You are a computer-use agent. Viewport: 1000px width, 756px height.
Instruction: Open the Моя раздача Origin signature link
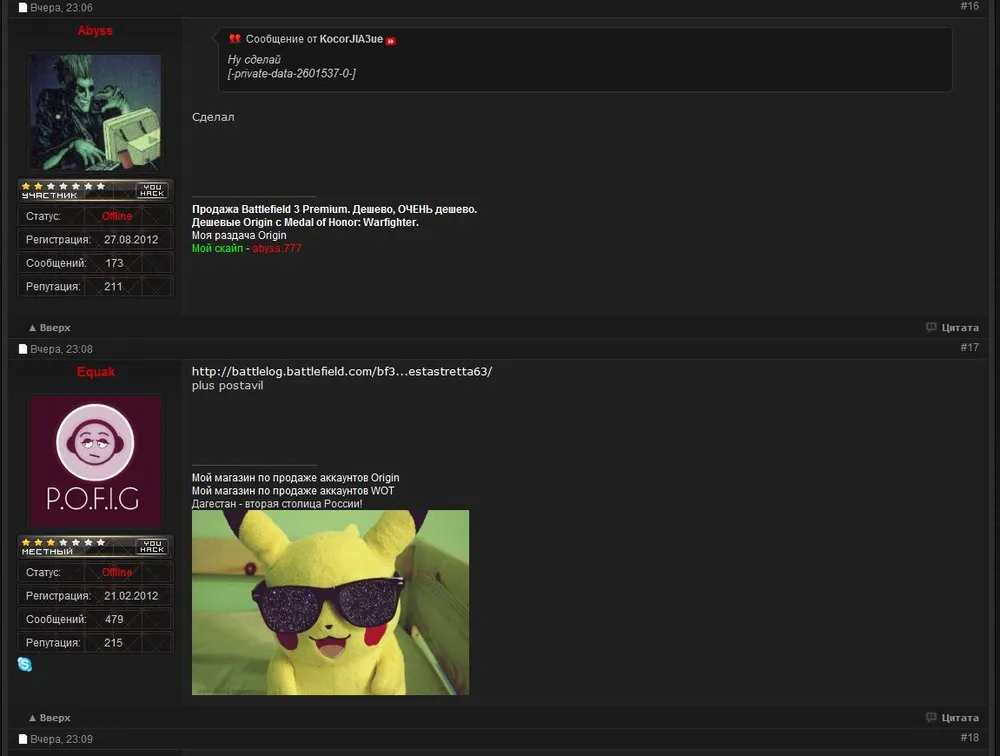pos(239,235)
